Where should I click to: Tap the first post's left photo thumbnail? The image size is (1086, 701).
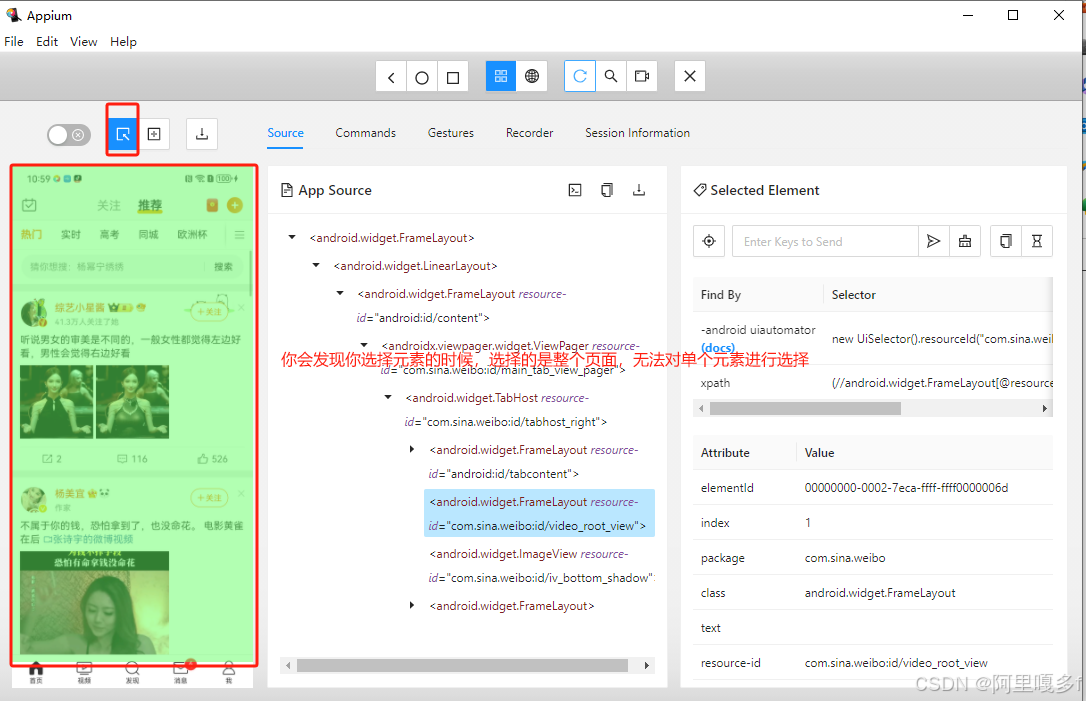coord(56,402)
